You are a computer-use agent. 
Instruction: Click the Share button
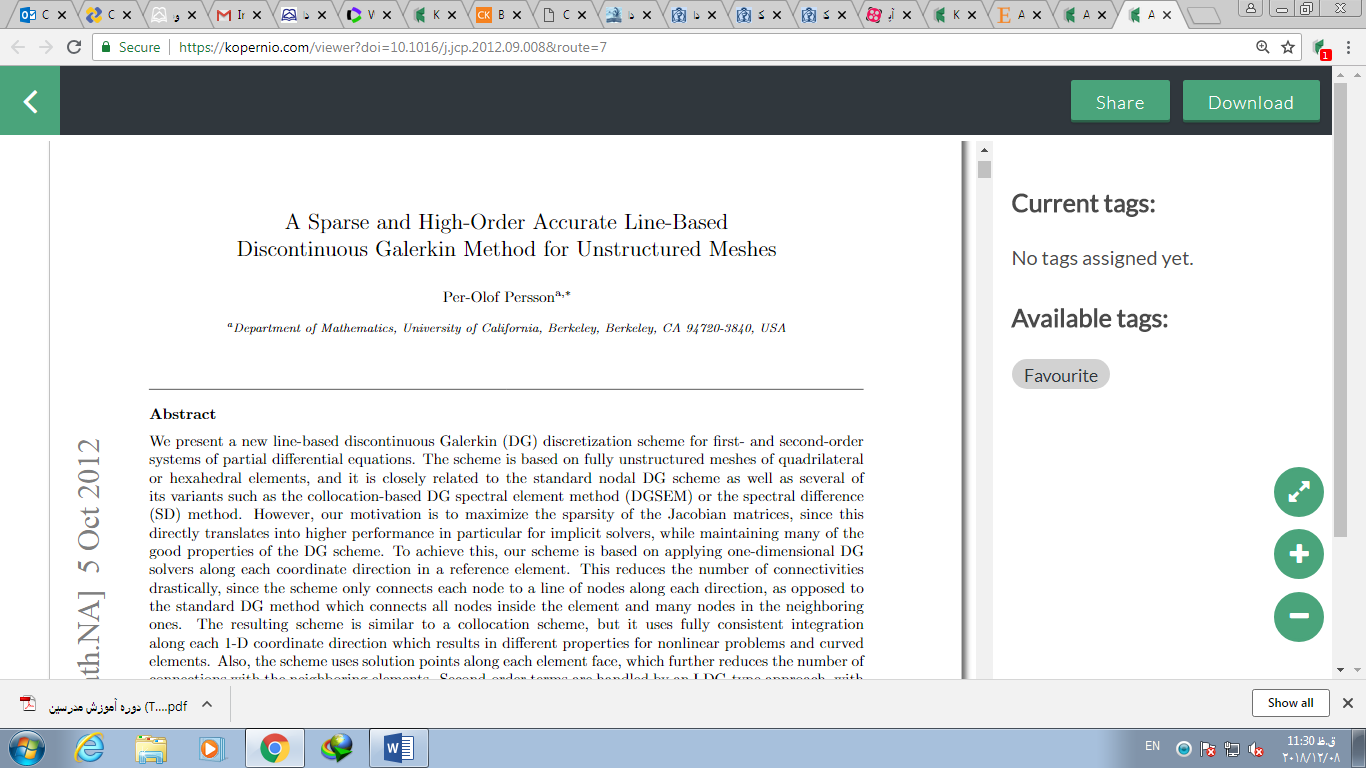tap(1119, 102)
